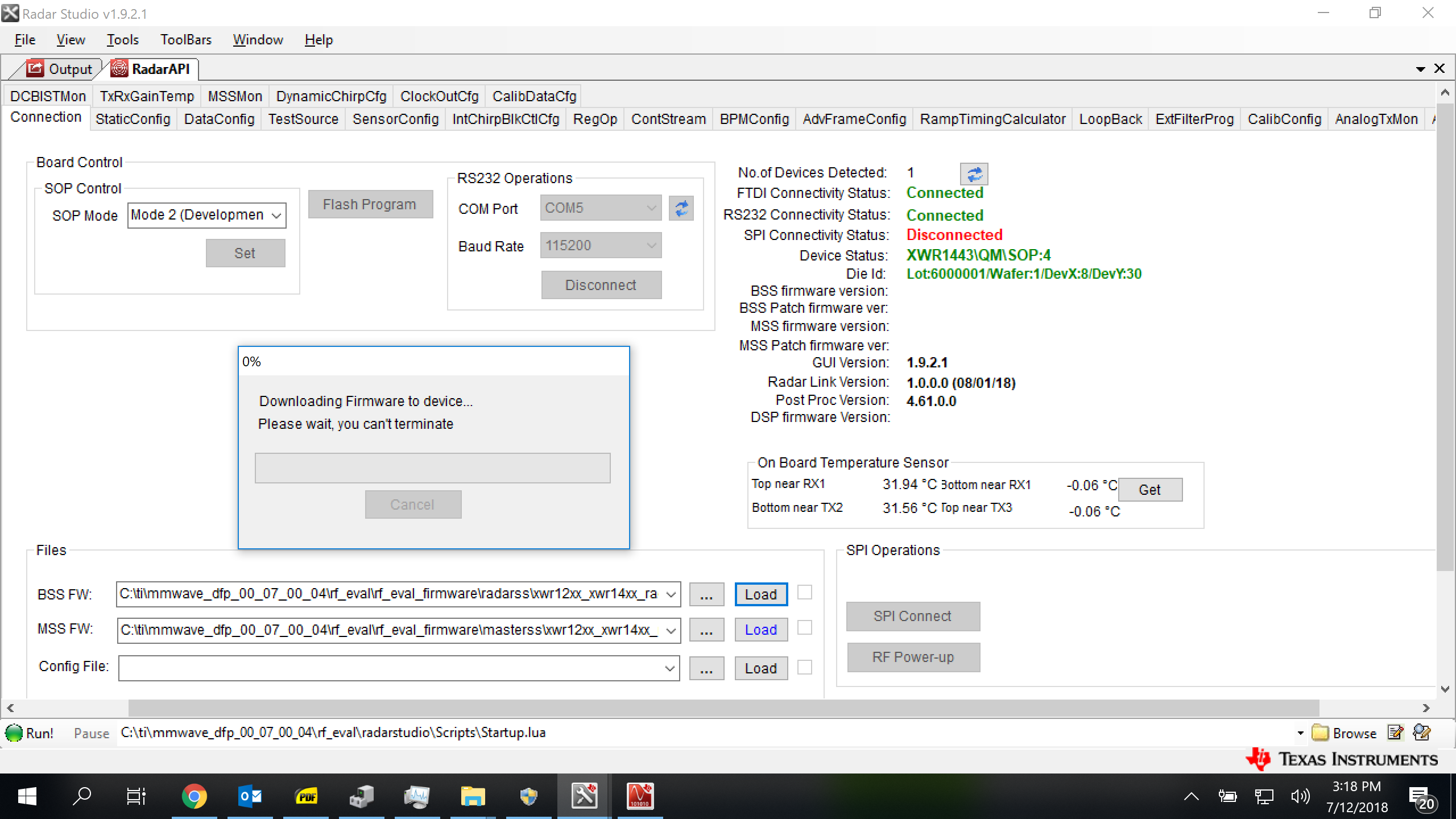Viewport: 1456px width, 819px height.
Task: Open Outlook from taskbar
Action: coord(250,796)
